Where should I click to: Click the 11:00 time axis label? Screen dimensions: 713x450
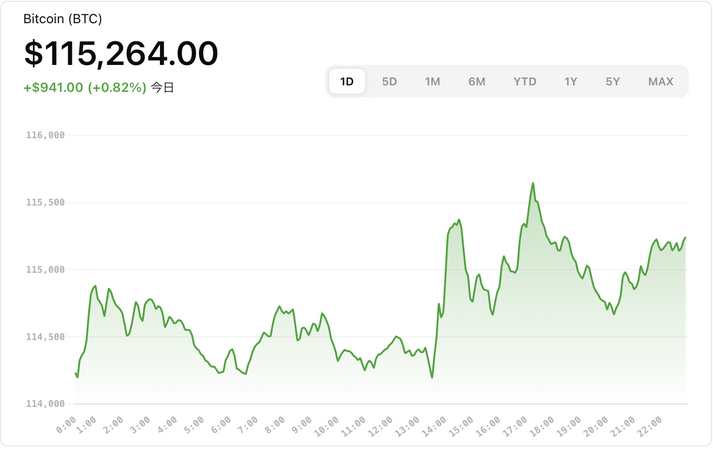pyautogui.click(x=354, y=426)
